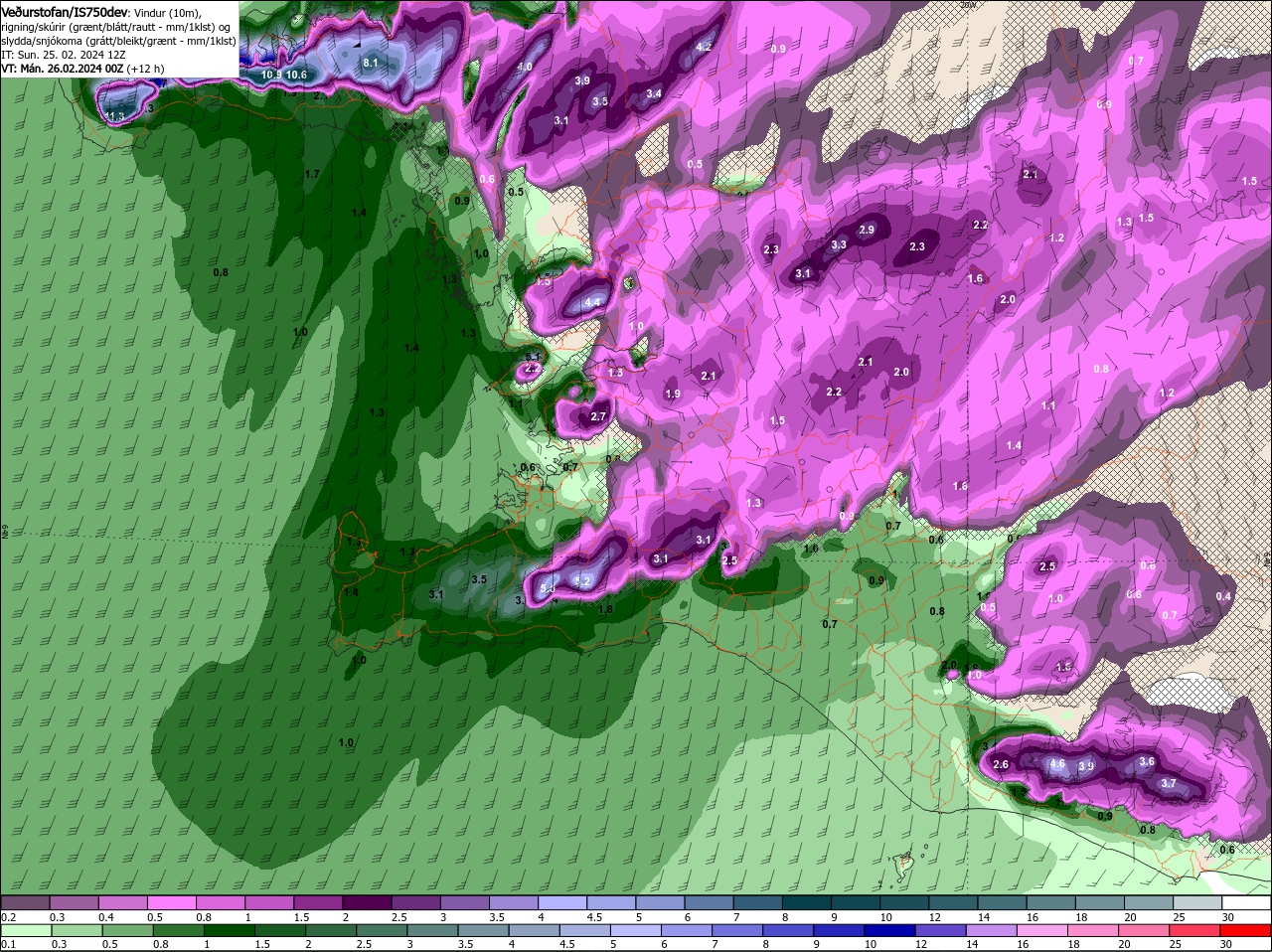Select the dark purple swatch between 2 and 2.5

(367, 902)
